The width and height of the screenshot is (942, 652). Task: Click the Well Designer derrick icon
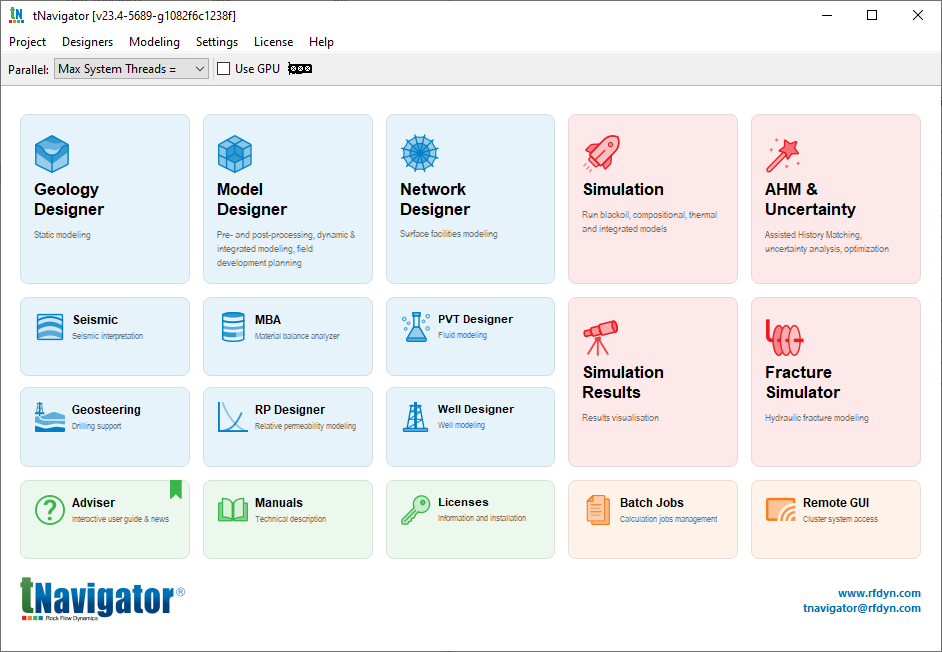pyautogui.click(x=415, y=416)
